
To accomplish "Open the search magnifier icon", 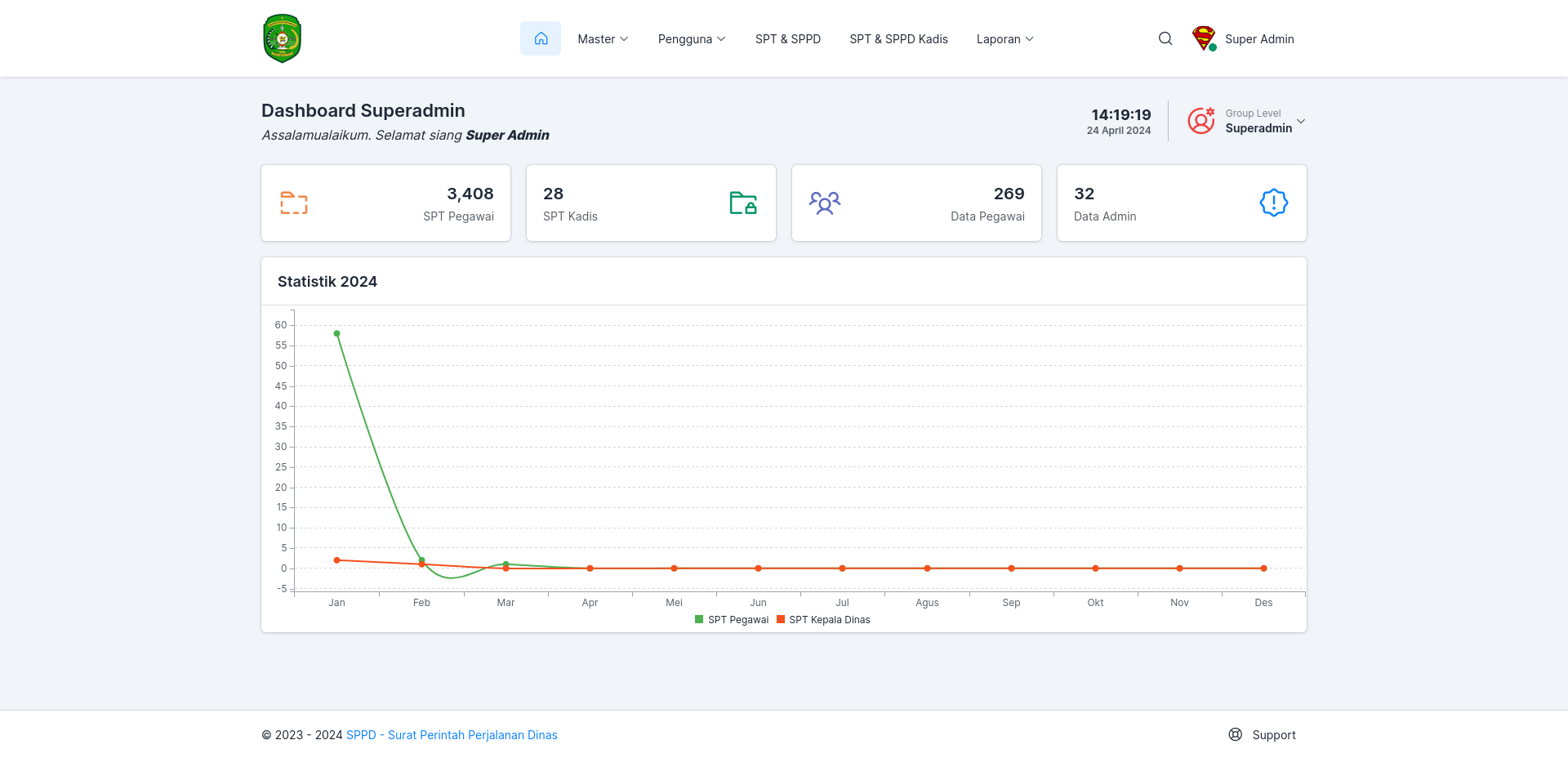I will click(x=1165, y=38).
